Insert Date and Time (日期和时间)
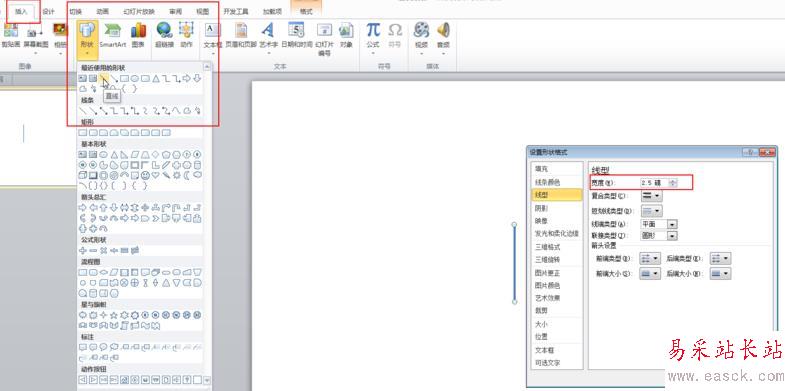 click(296, 35)
